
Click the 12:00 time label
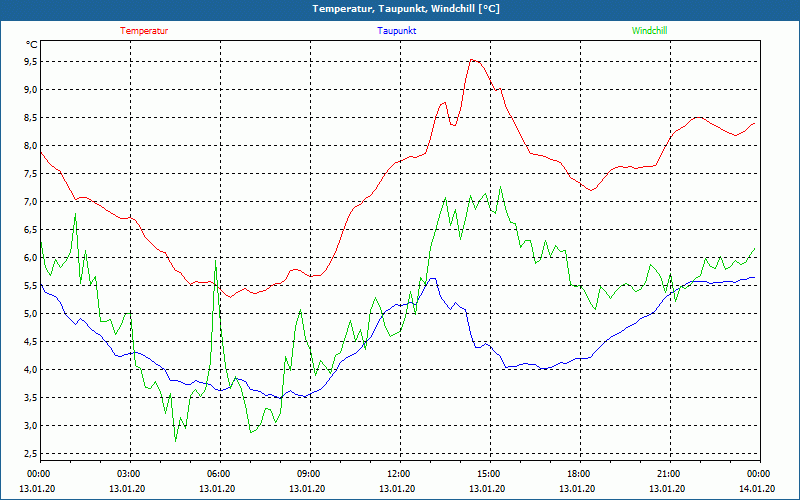click(x=397, y=474)
